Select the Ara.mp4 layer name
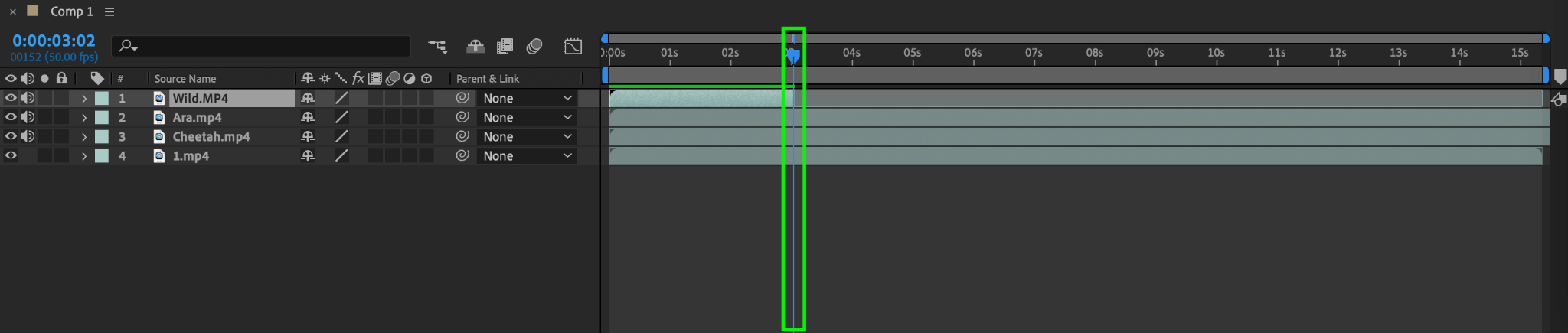 [x=197, y=117]
